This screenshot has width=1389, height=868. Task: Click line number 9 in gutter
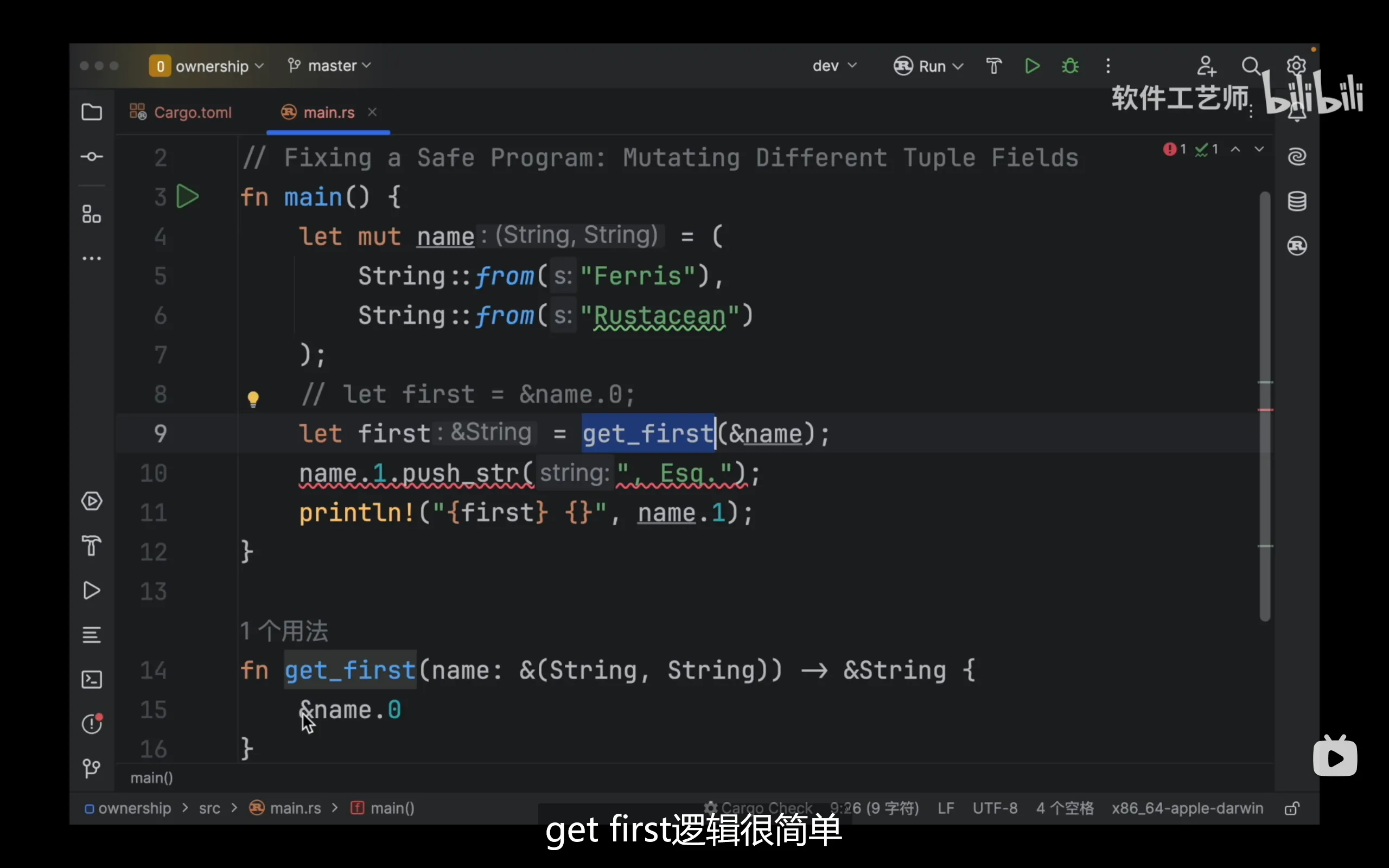point(160,433)
